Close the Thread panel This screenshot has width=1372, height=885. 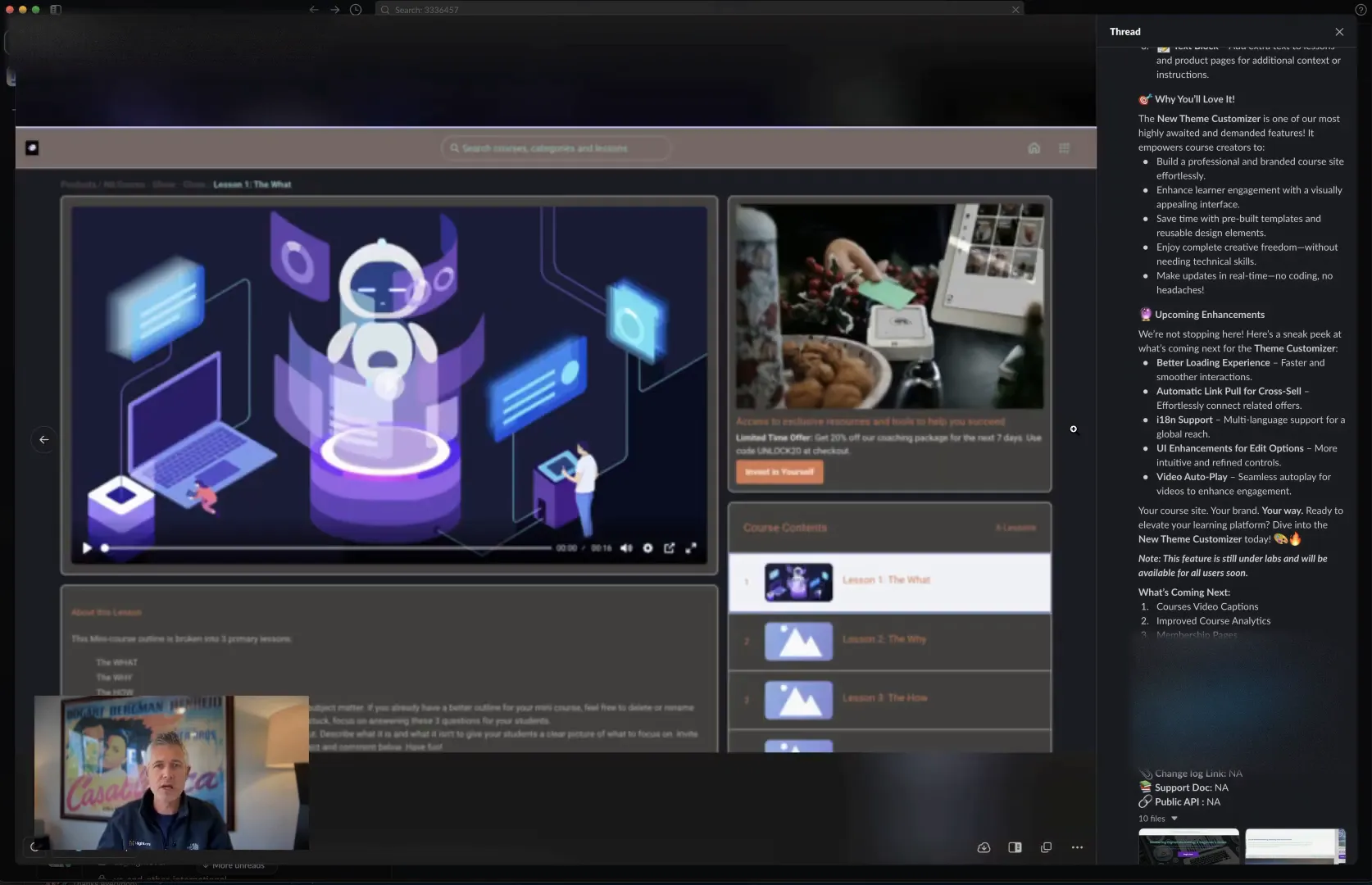(1339, 32)
